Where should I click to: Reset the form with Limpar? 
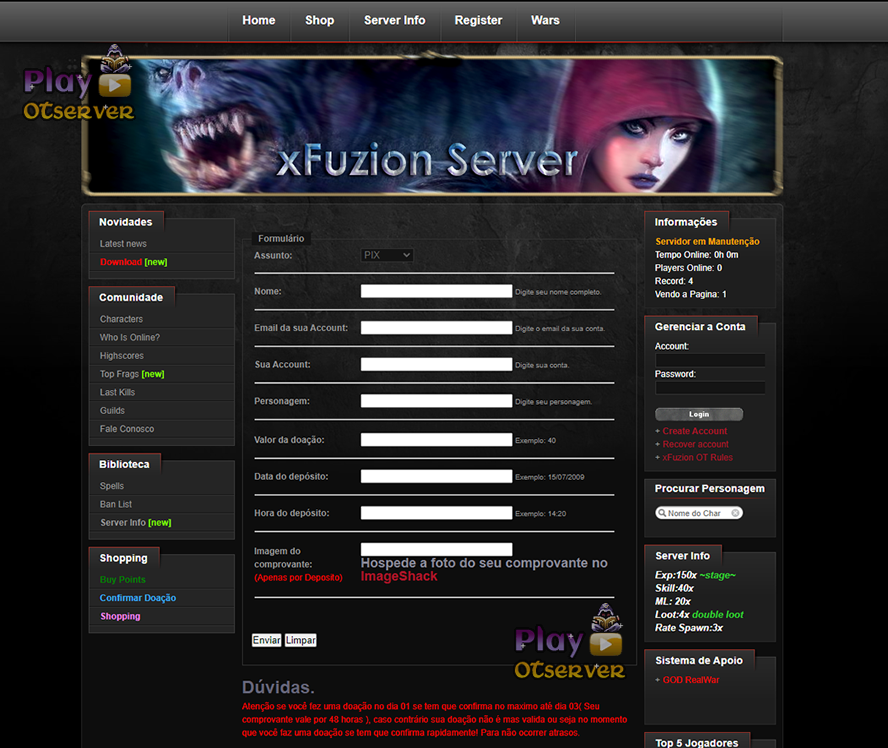300,640
